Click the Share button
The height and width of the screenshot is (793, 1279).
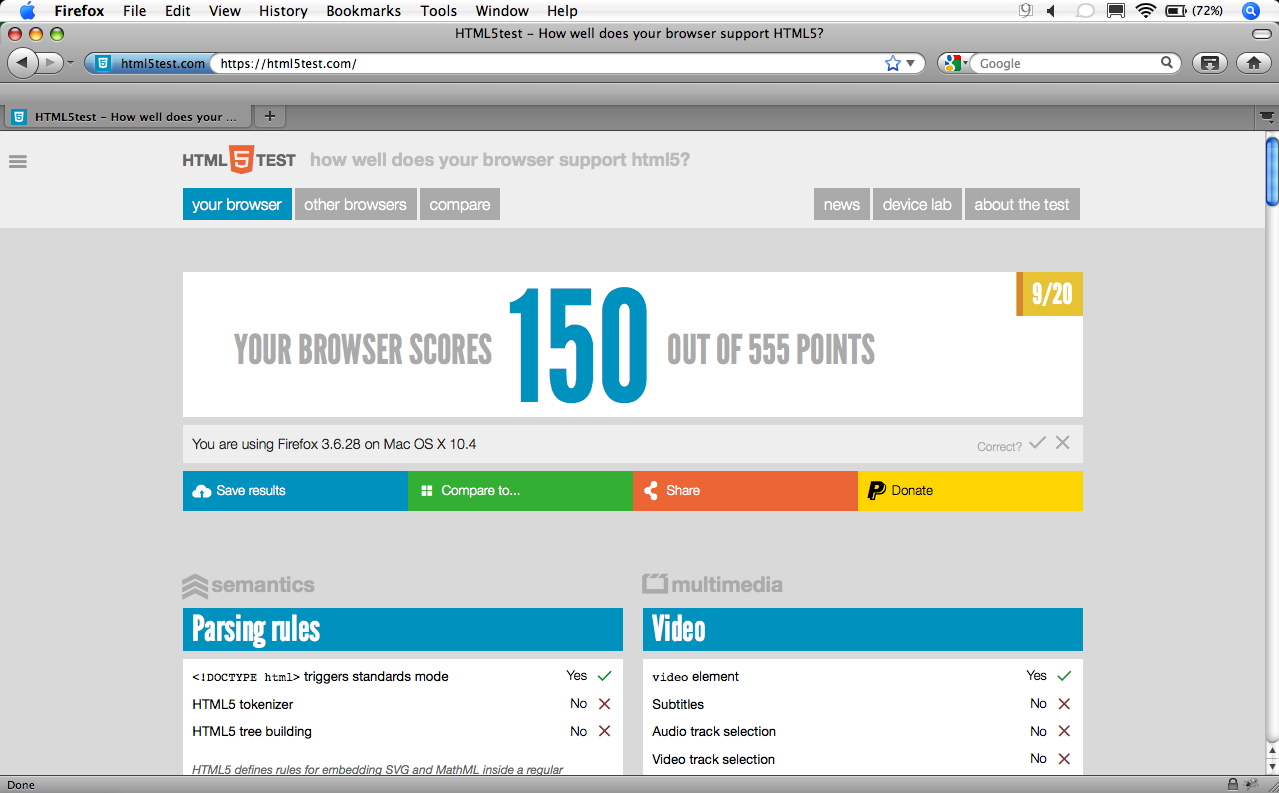(745, 491)
